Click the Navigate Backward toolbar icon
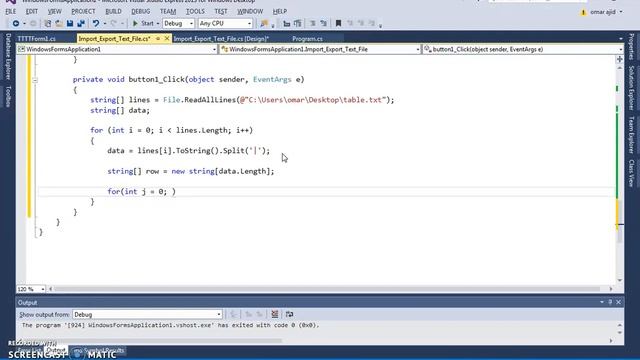Image resolution: width=640 pixels, height=360 pixels. coord(16,24)
